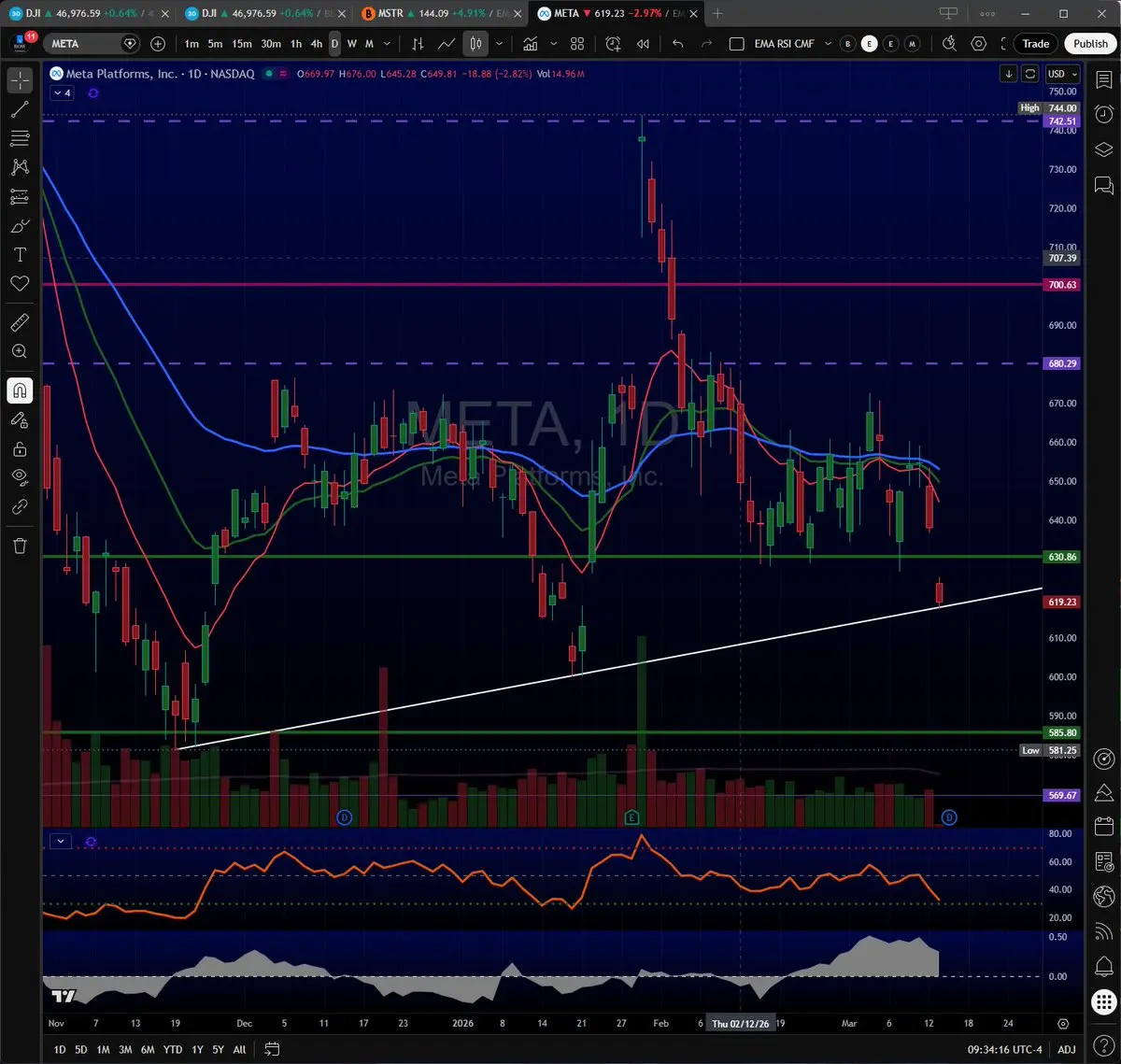Image resolution: width=1121 pixels, height=1064 pixels.
Task: Switch to the W weekly timeframe
Action: point(352,44)
